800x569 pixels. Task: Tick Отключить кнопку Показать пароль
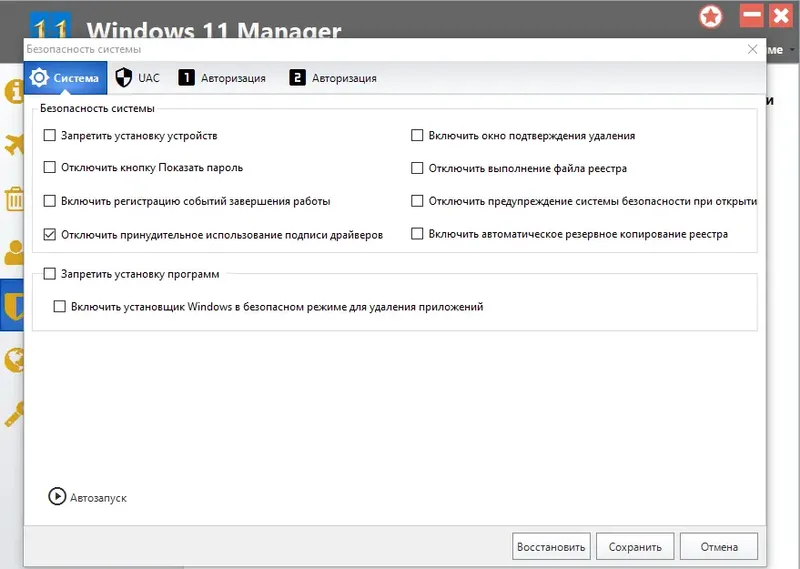point(49,167)
